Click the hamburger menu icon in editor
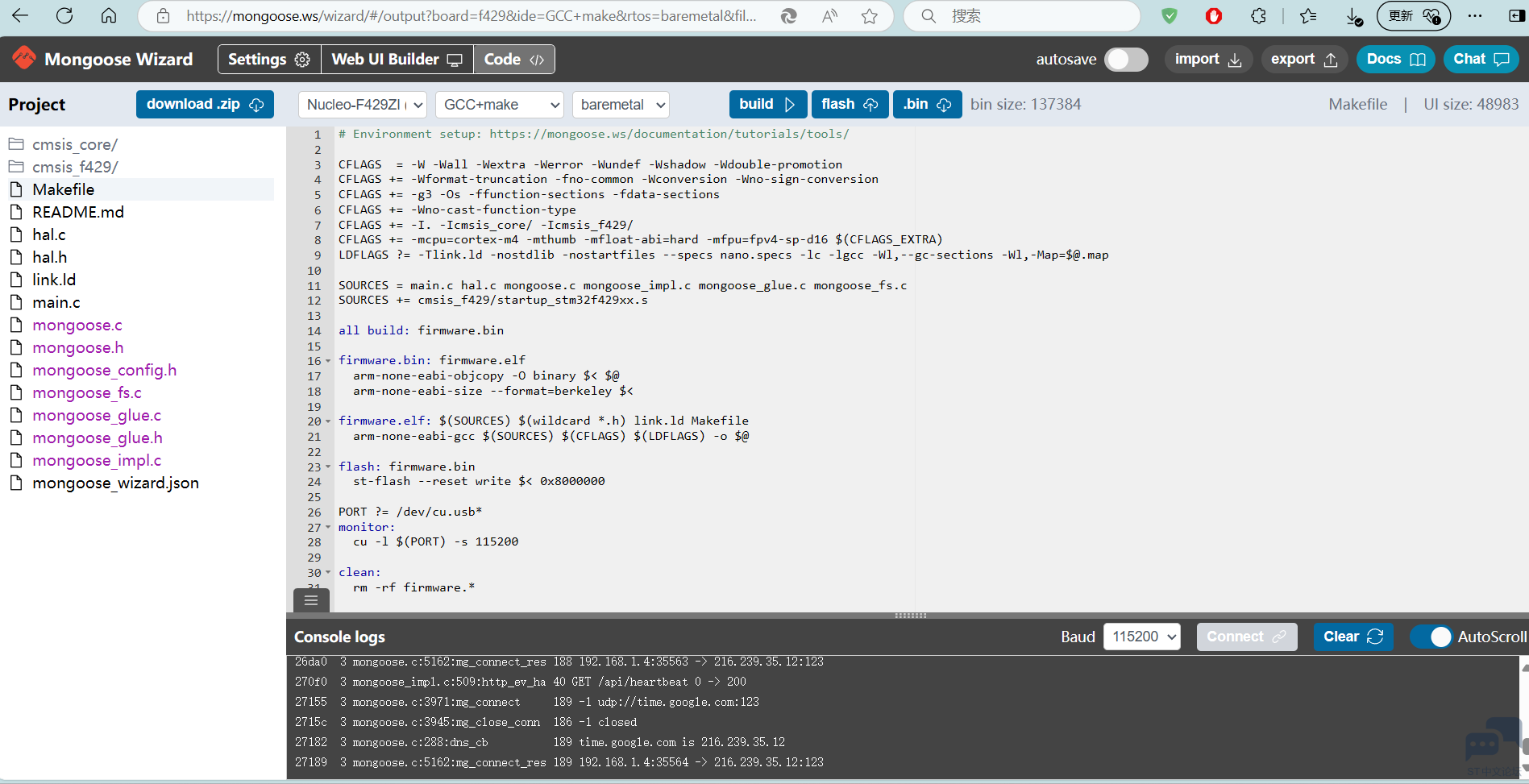Image resolution: width=1529 pixels, height=784 pixels. (x=311, y=600)
